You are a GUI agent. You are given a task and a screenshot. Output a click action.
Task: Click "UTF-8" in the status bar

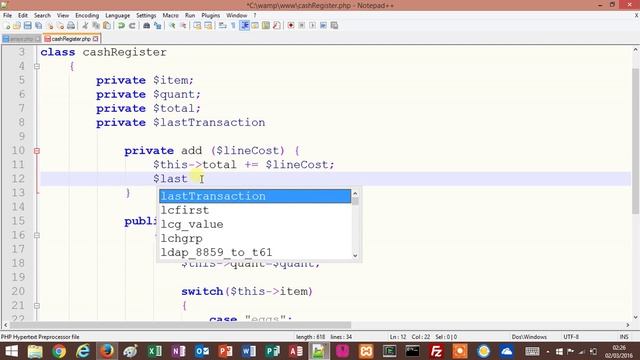[x=571, y=337]
